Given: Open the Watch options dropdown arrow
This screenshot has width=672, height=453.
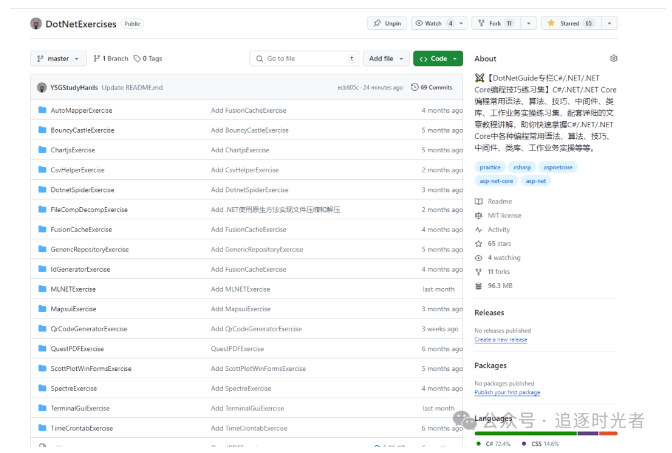Looking at the screenshot, I should click(x=462, y=23).
